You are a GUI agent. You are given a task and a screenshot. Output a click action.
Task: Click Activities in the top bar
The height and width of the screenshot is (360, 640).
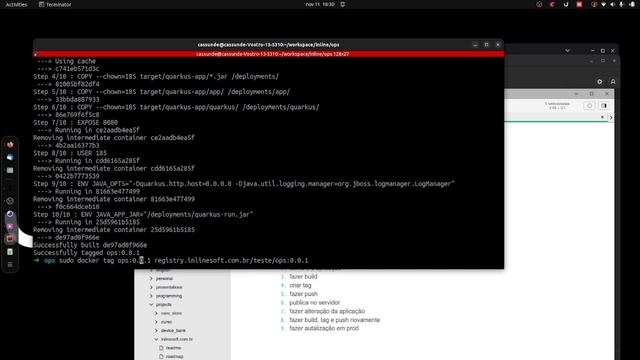pyautogui.click(x=16, y=4)
